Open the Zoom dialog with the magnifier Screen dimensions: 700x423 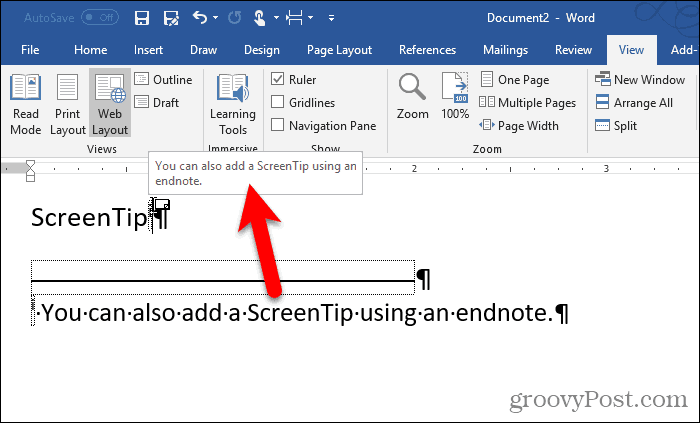click(x=412, y=96)
